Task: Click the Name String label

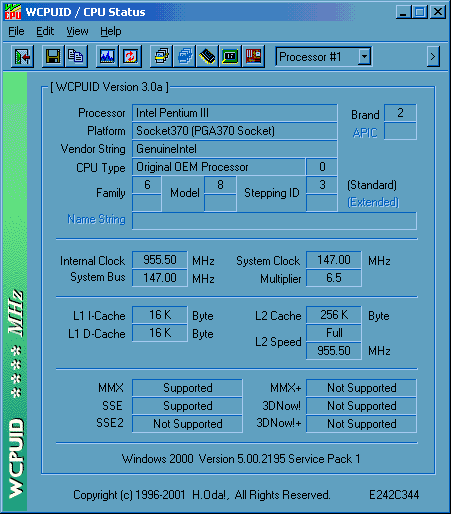Action: pyautogui.click(x=96, y=219)
